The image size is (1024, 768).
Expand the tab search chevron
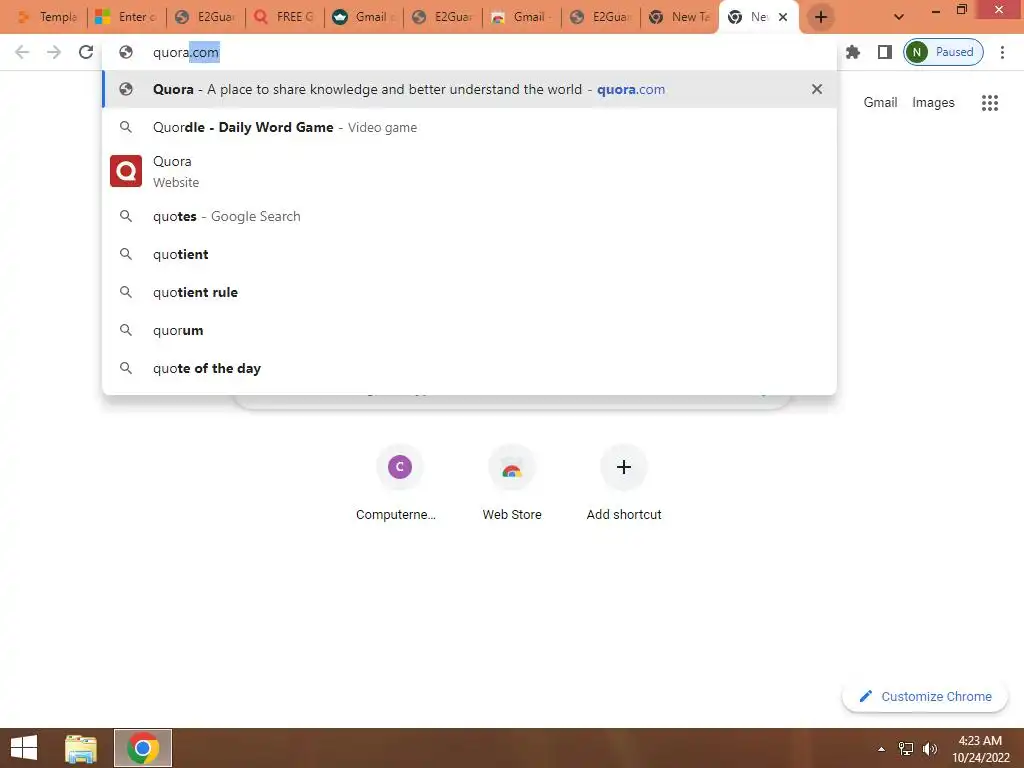(899, 17)
